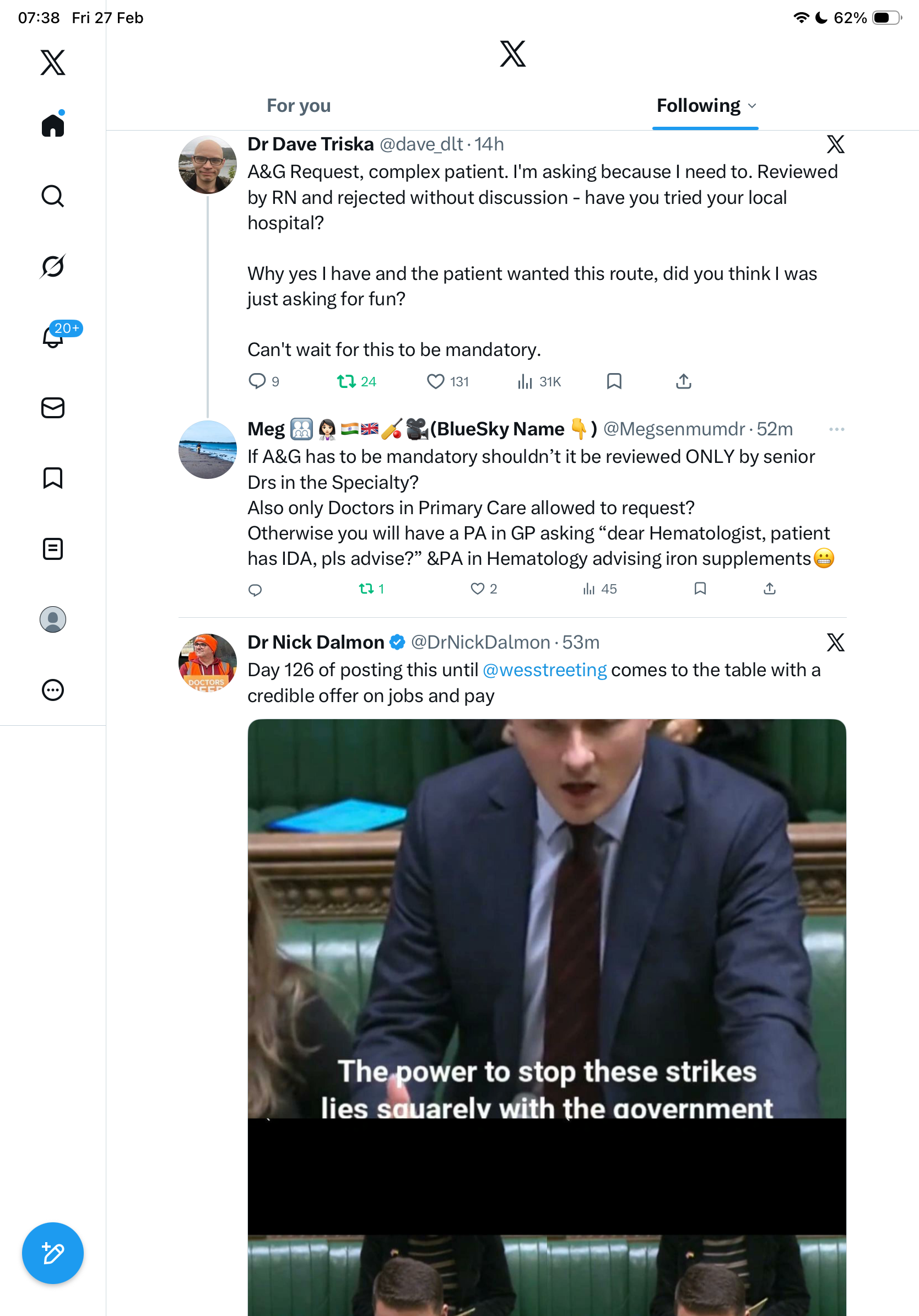The image size is (919, 1316).
Task: Like Dr Dave Triska's post
Action: (x=436, y=382)
